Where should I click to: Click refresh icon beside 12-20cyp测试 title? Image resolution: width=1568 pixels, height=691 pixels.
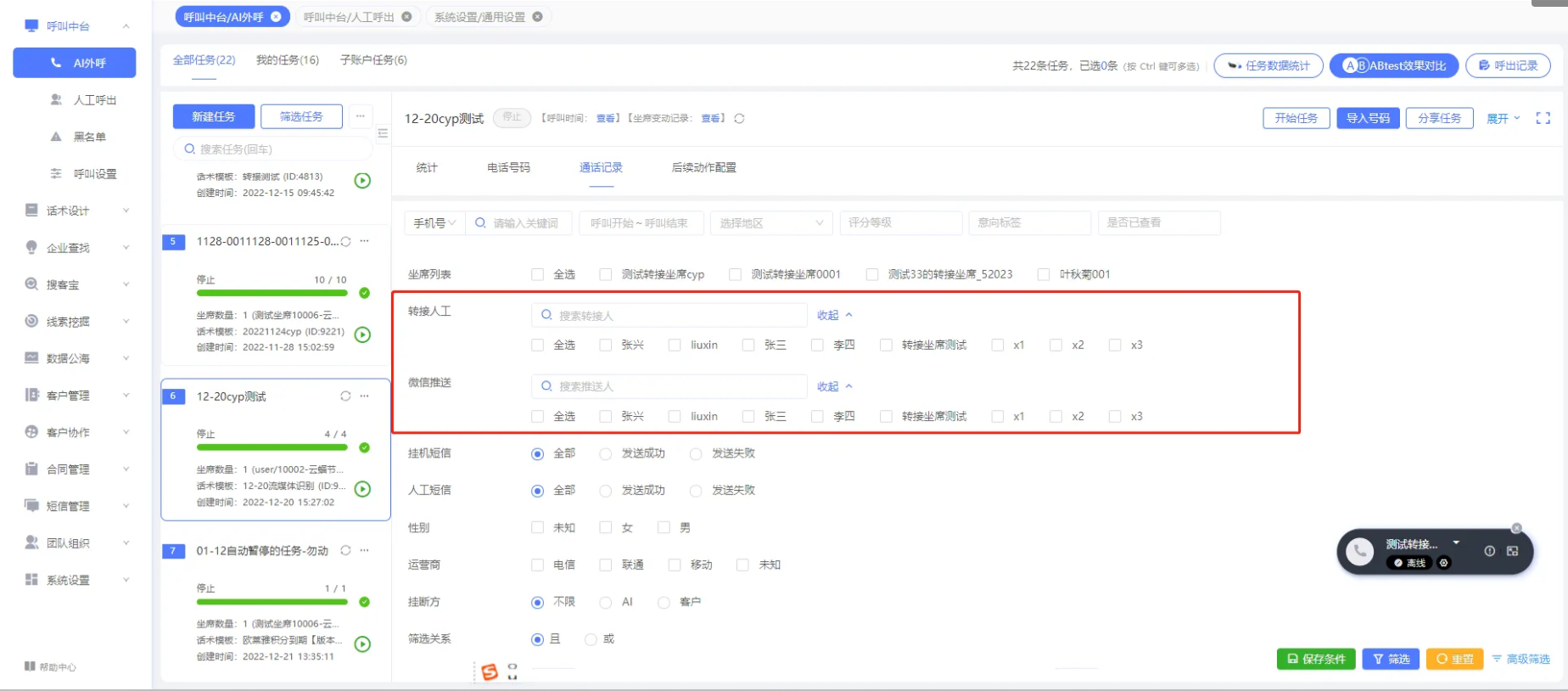point(739,119)
